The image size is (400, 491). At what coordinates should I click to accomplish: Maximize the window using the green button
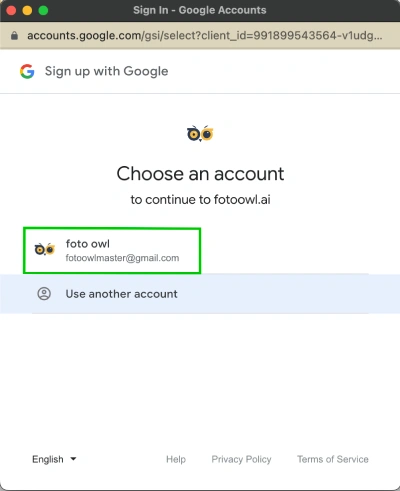point(43,10)
